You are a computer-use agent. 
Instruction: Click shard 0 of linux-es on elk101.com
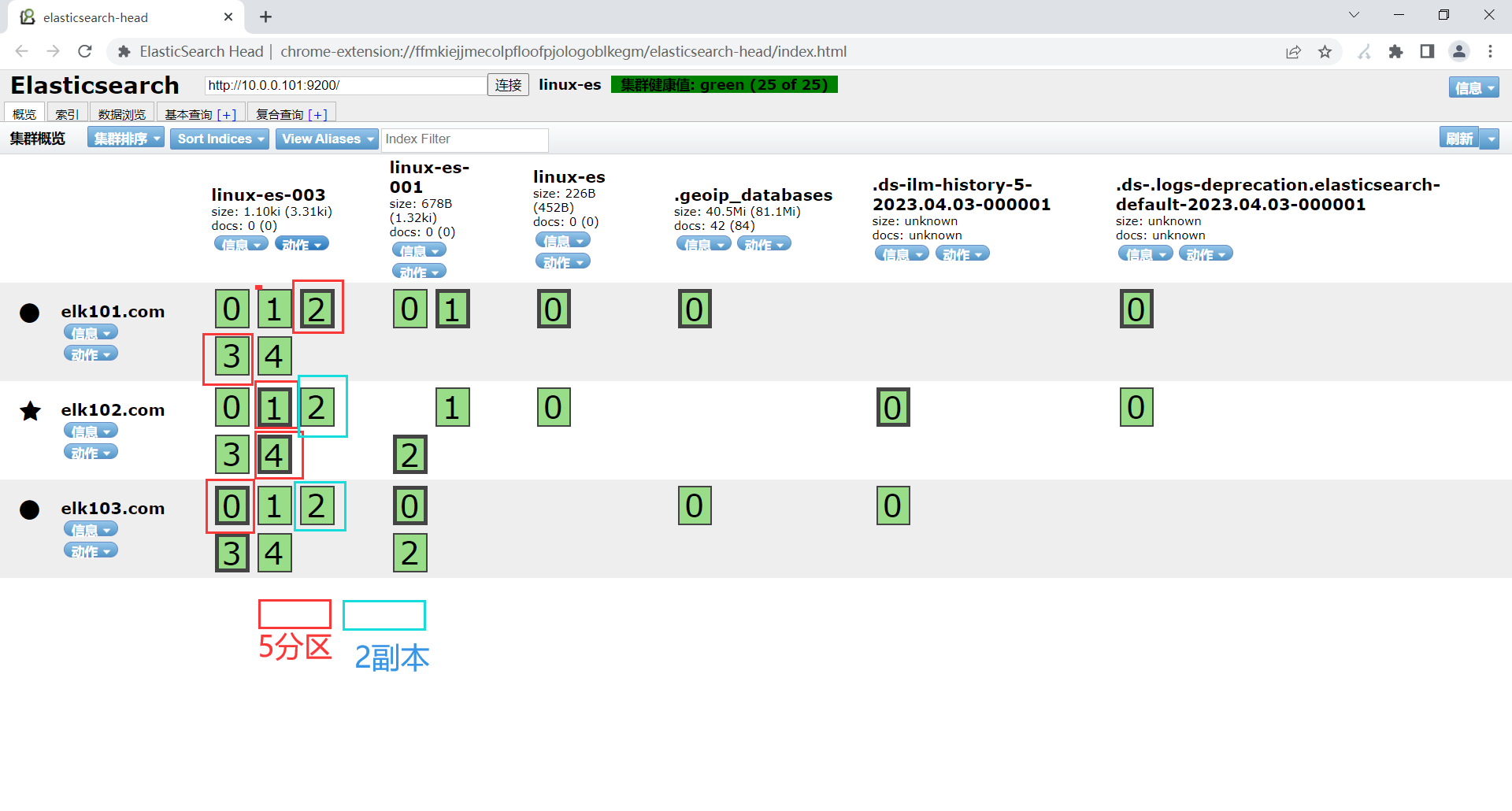point(553,309)
